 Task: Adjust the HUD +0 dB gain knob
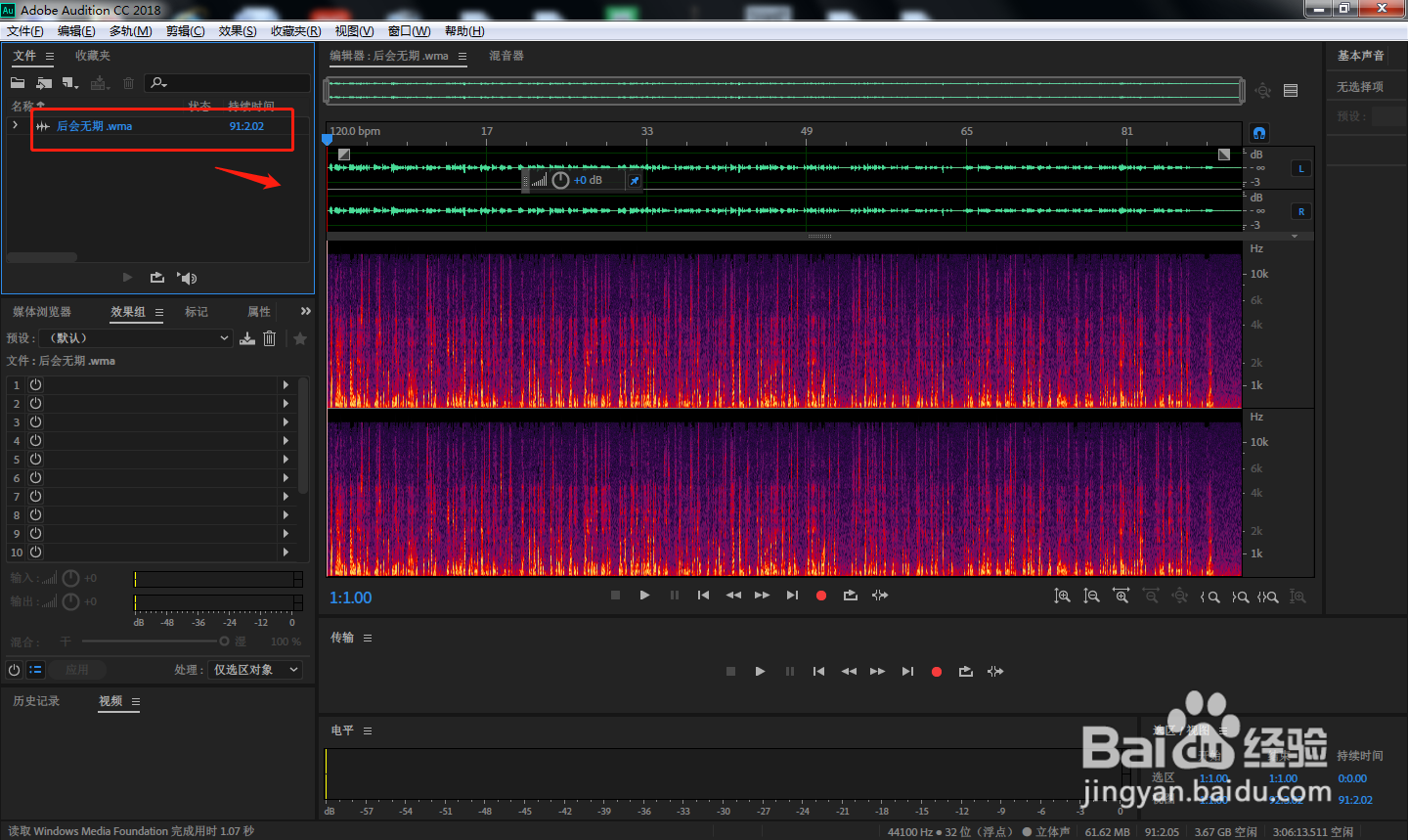[x=560, y=180]
